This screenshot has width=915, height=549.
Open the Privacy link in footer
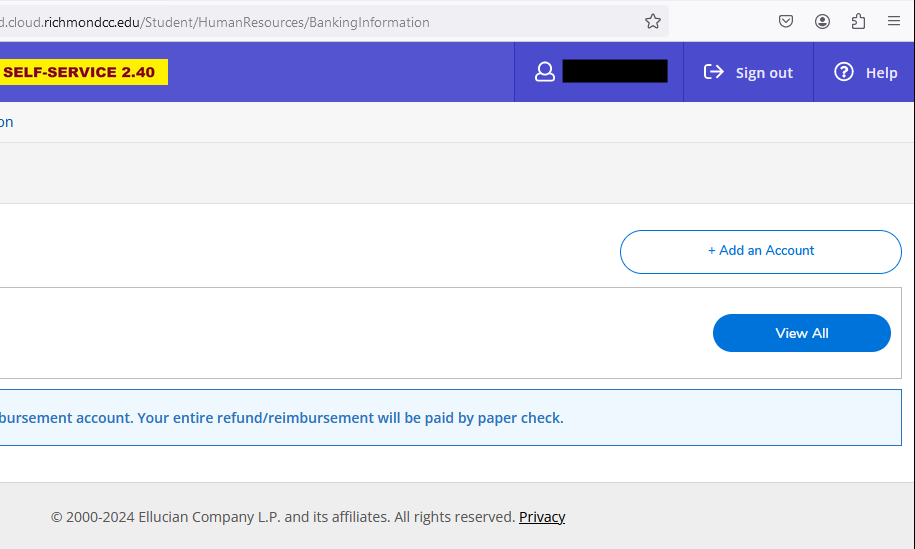542,517
